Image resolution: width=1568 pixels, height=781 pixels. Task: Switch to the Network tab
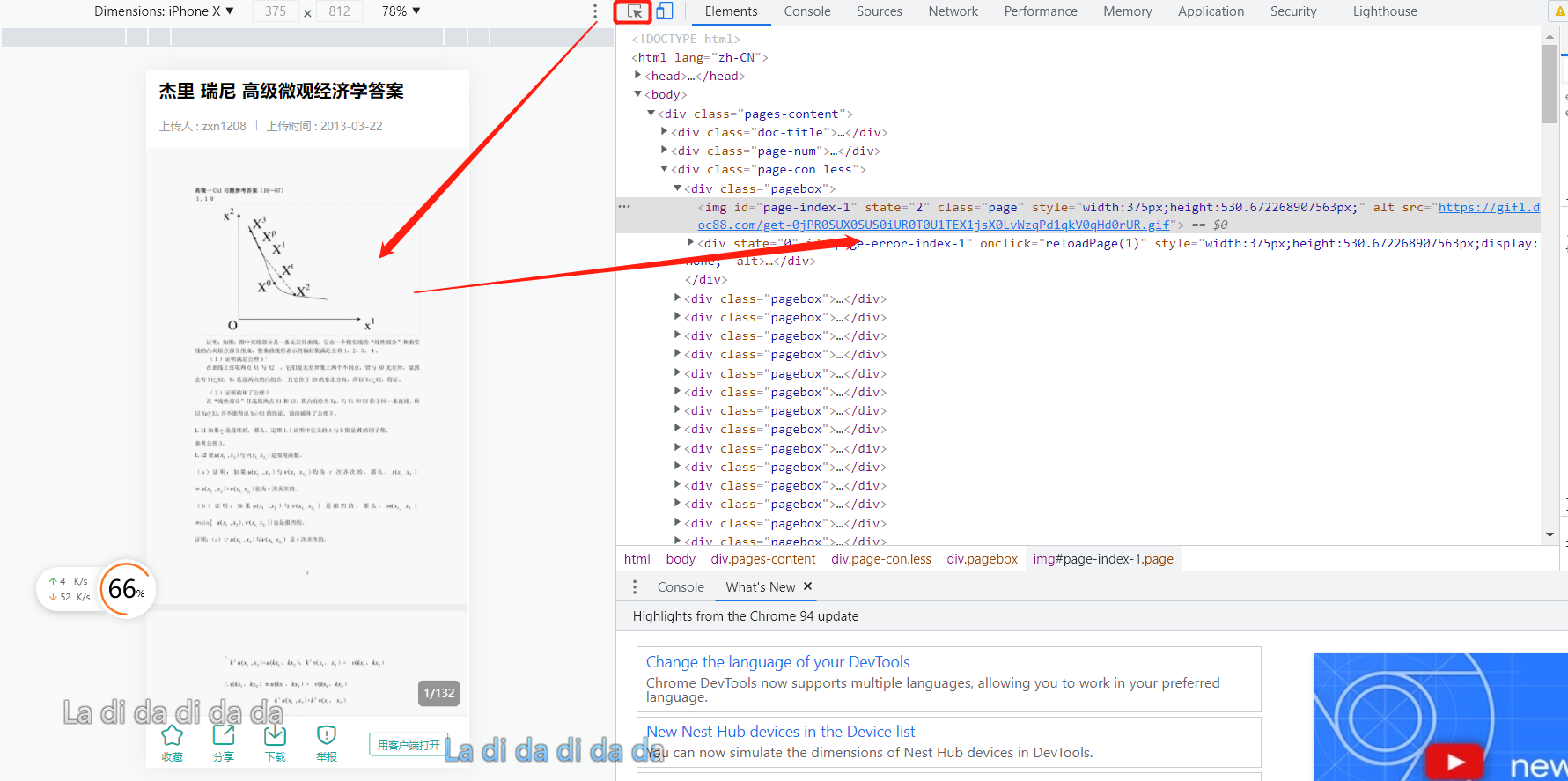click(x=953, y=11)
